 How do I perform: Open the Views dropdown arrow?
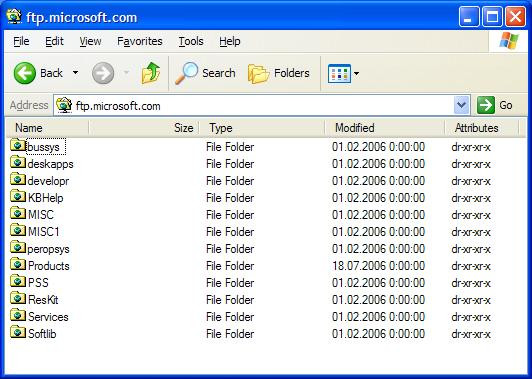356,73
